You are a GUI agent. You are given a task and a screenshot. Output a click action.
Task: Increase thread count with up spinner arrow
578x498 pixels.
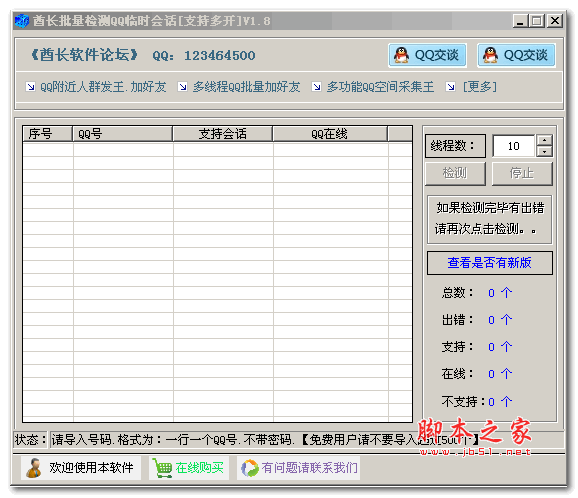coord(544,140)
